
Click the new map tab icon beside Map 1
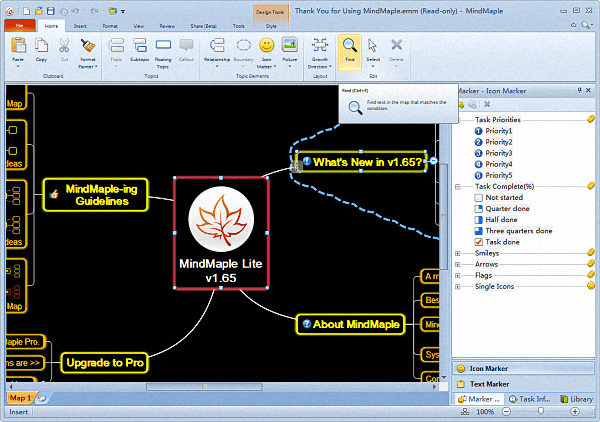tap(42, 398)
